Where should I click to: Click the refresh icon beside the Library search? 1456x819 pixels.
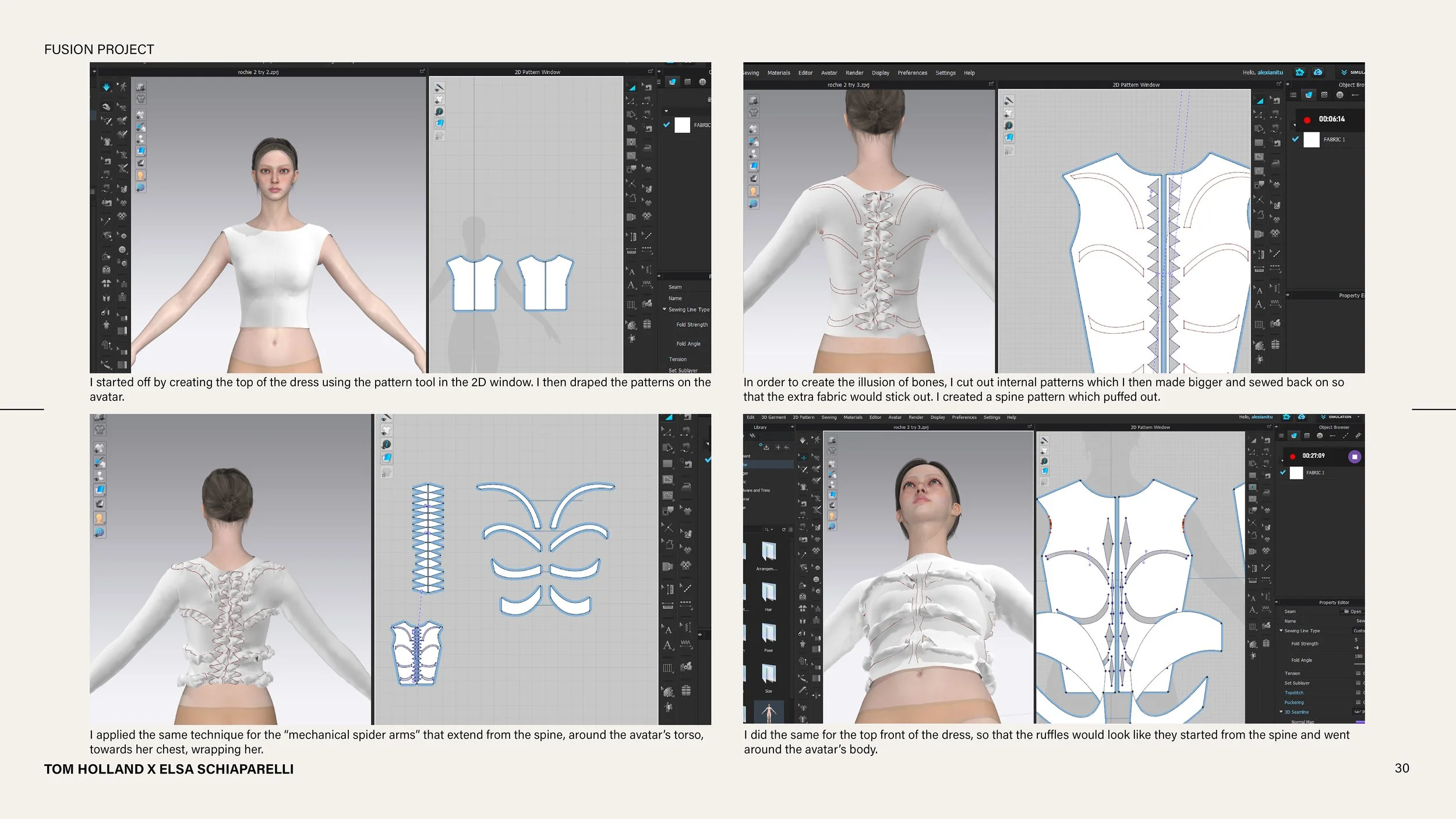[783, 529]
